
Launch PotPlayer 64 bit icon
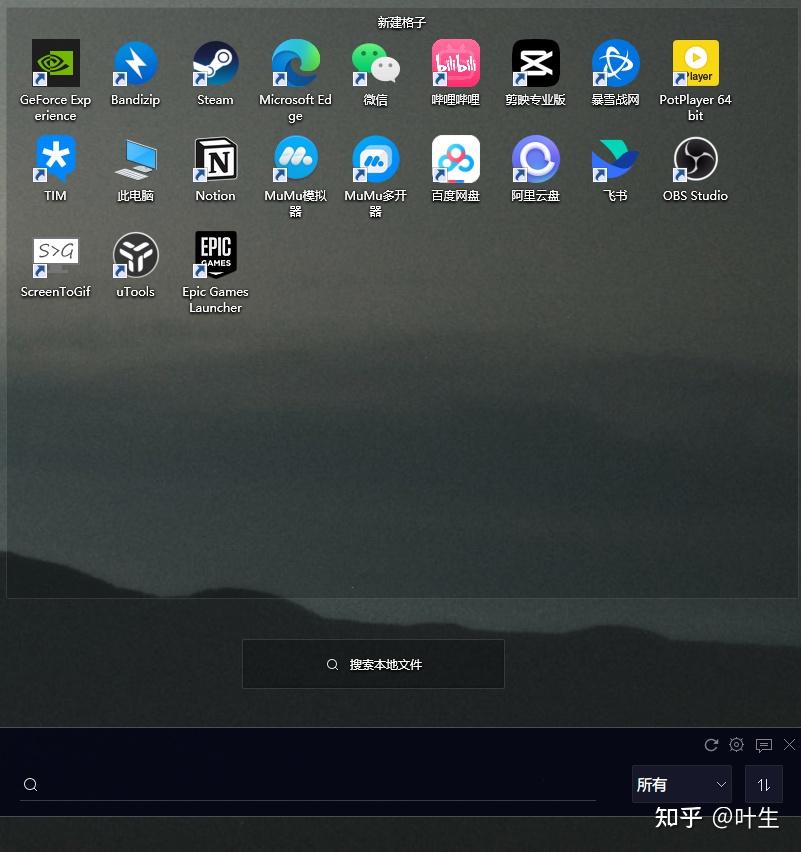695,63
